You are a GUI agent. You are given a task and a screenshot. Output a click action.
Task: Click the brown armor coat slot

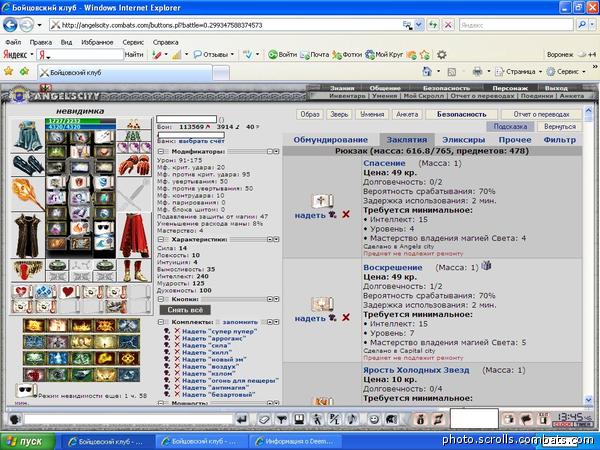tap(28, 235)
